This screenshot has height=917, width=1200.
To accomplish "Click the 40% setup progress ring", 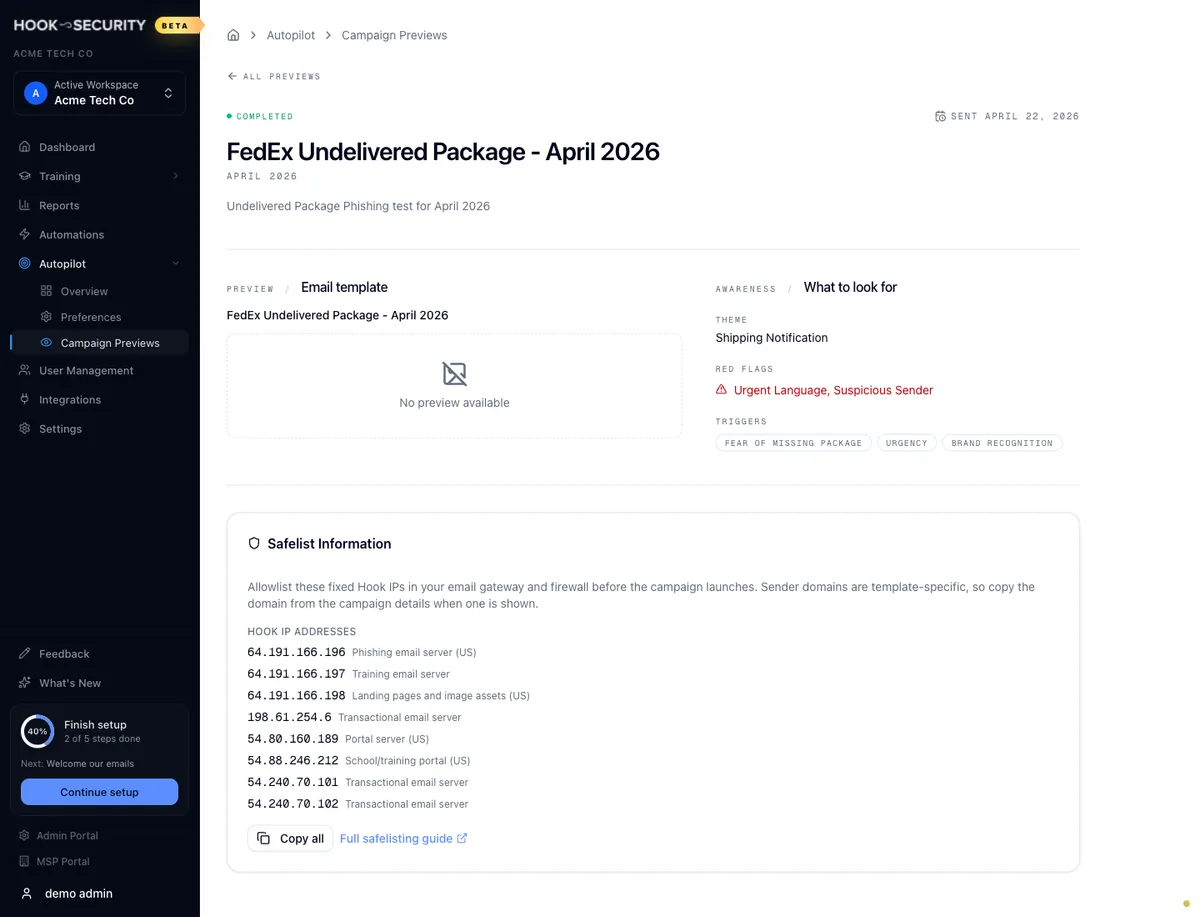I will 38,731.
